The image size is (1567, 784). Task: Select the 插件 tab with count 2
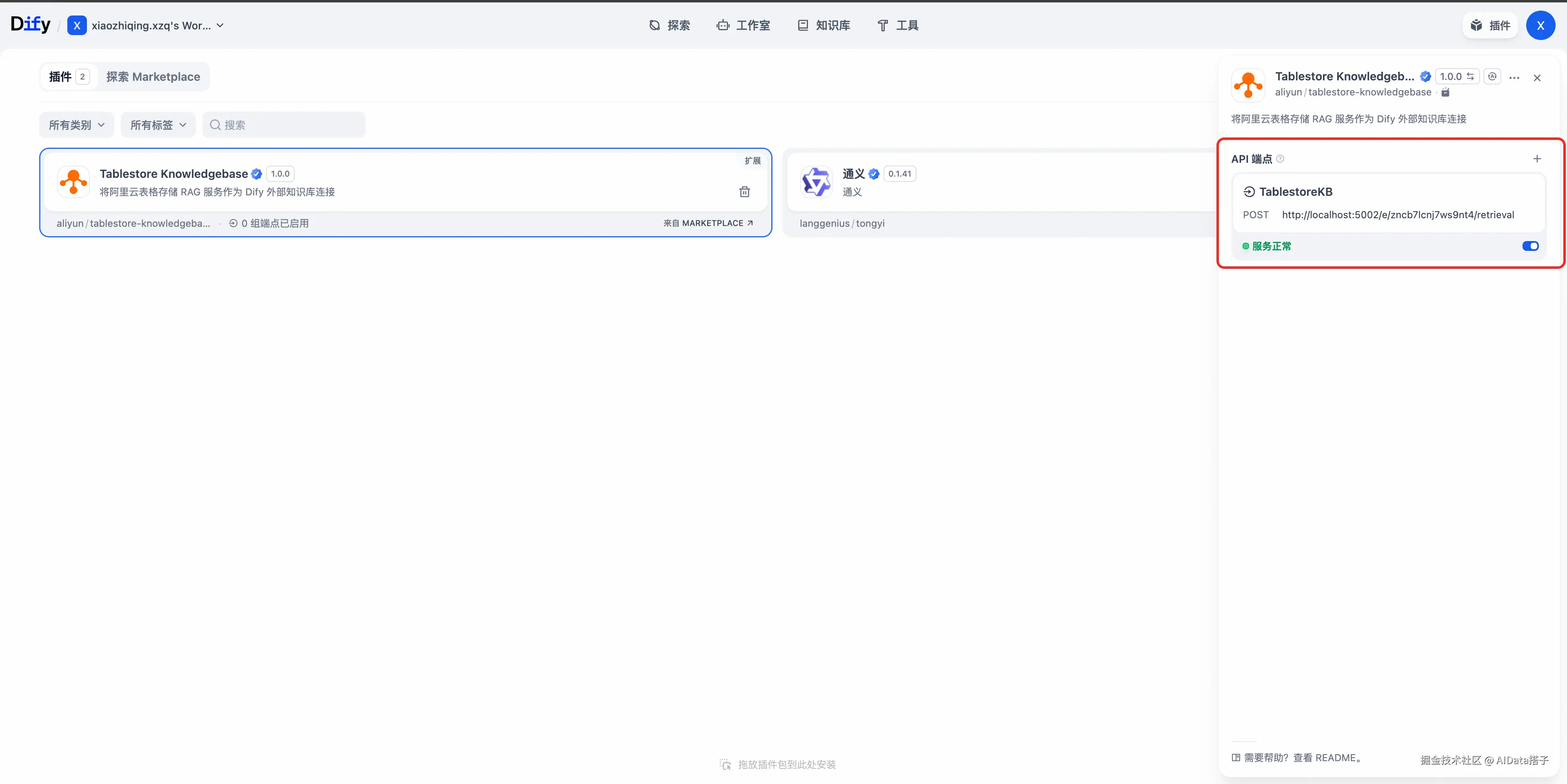(69, 77)
